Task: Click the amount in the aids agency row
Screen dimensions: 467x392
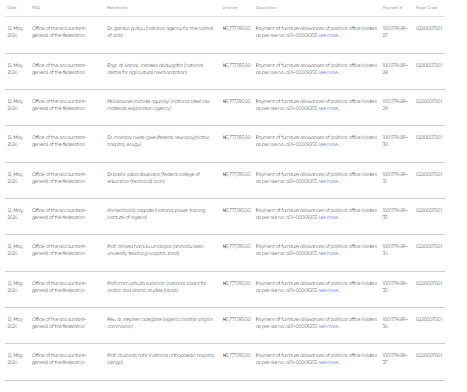Action: coord(237,28)
